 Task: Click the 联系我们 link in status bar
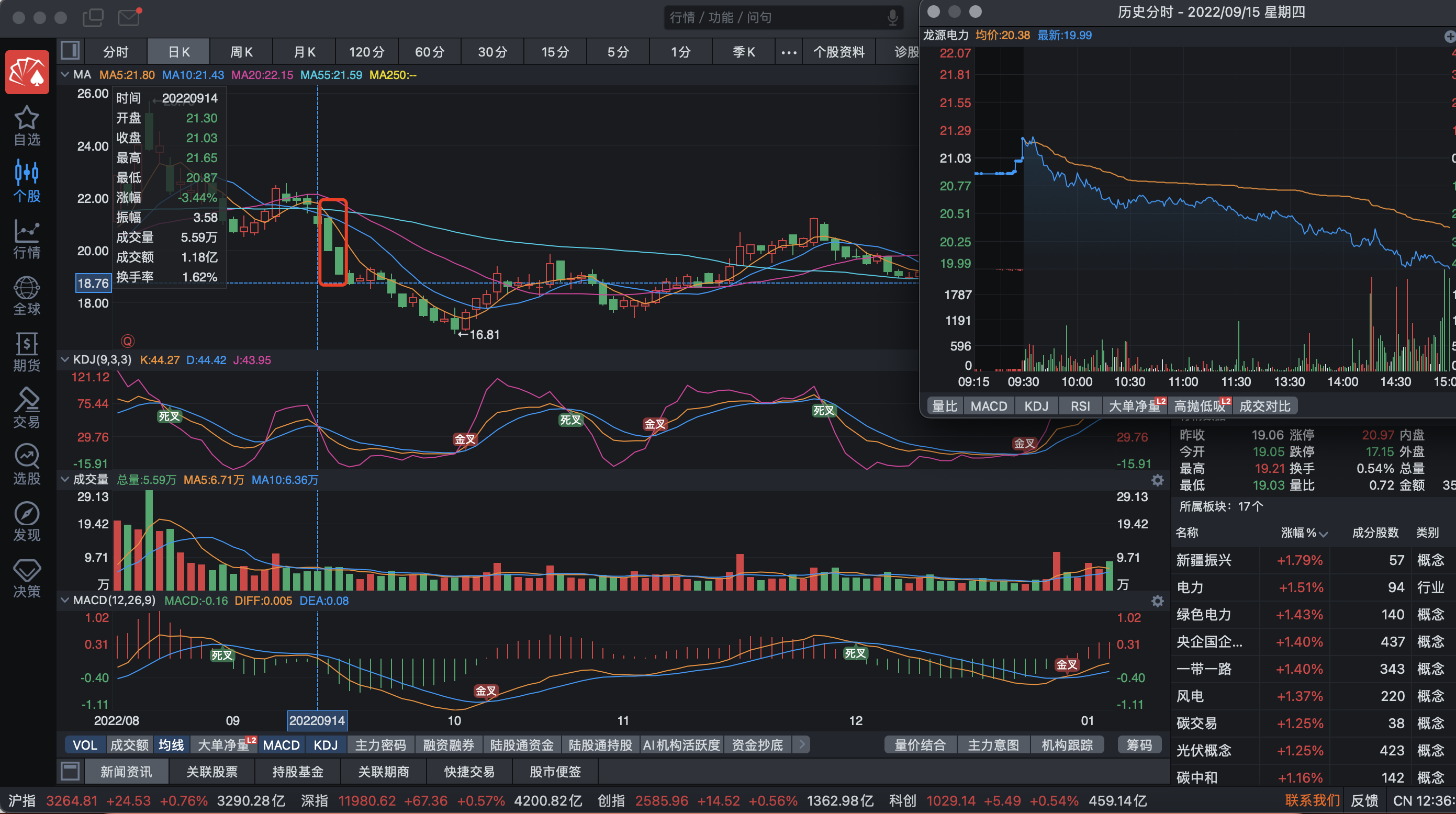(x=1312, y=800)
